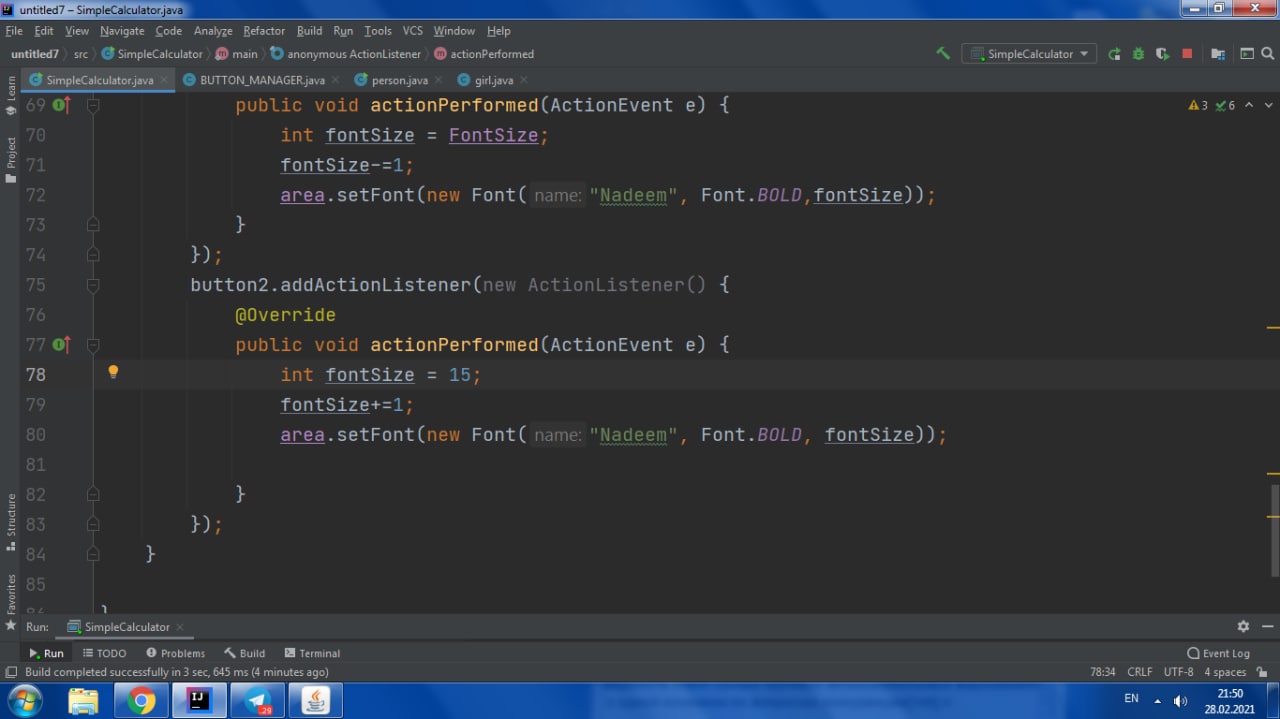Screen dimensions: 1280x719
Task: Open the Event Log
Action: point(1218,653)
